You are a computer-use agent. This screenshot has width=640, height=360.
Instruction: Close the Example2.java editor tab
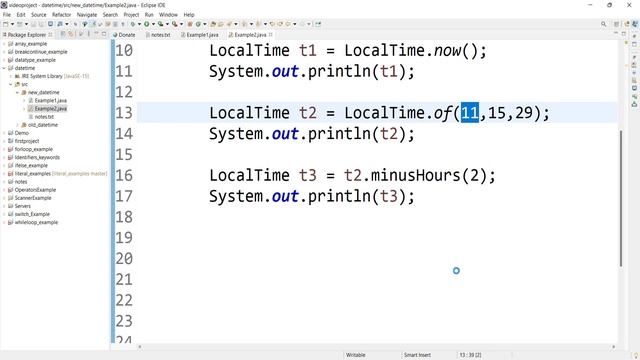[x=271, y=35]
